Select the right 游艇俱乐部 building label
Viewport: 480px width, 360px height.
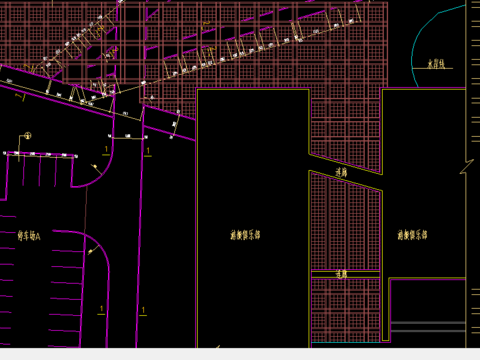[x=412, y=235]
